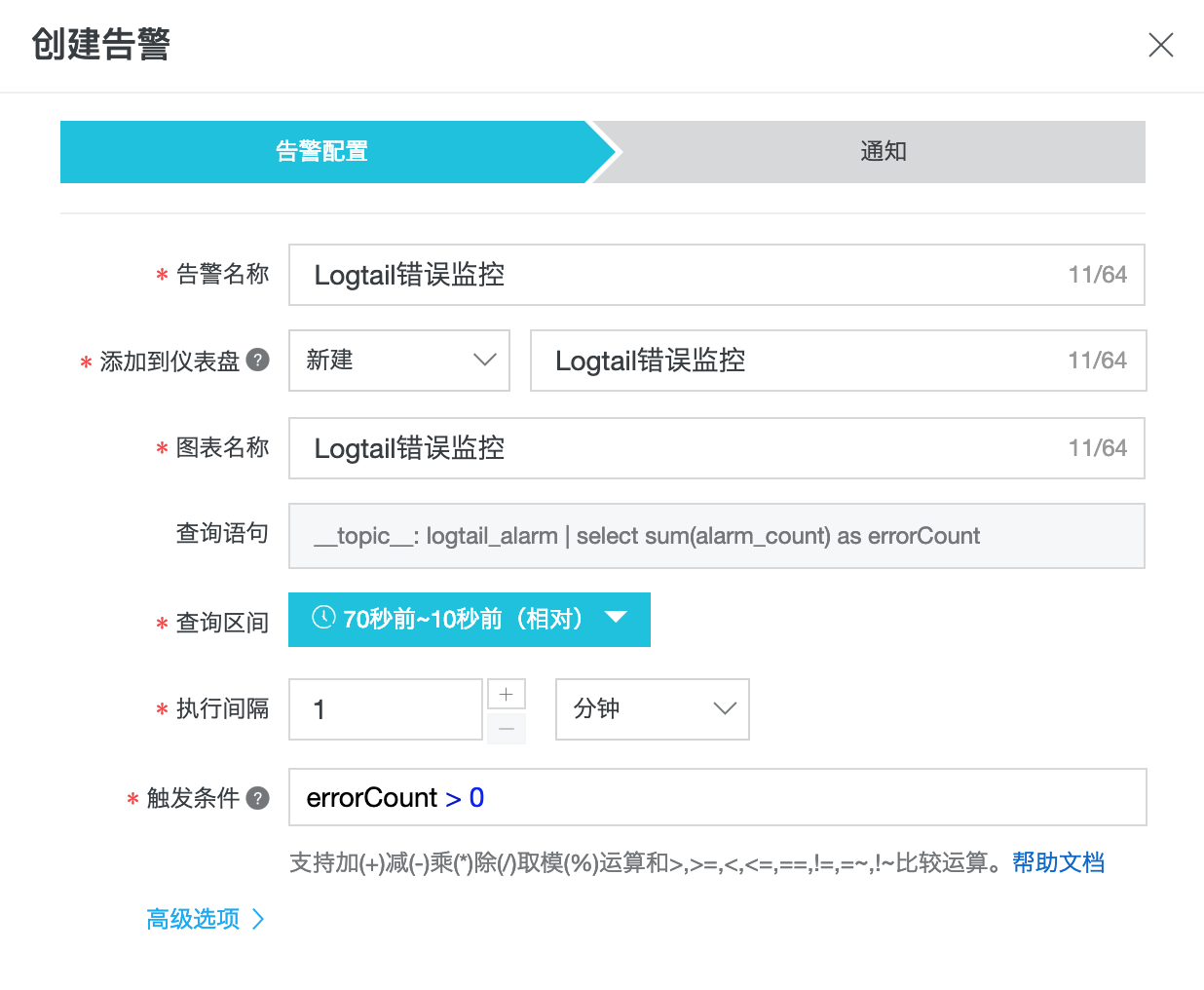Open the 70秒前~10秒前 time range dropdown
This screenshot has width=1204, height=990.
pos(470,620)
